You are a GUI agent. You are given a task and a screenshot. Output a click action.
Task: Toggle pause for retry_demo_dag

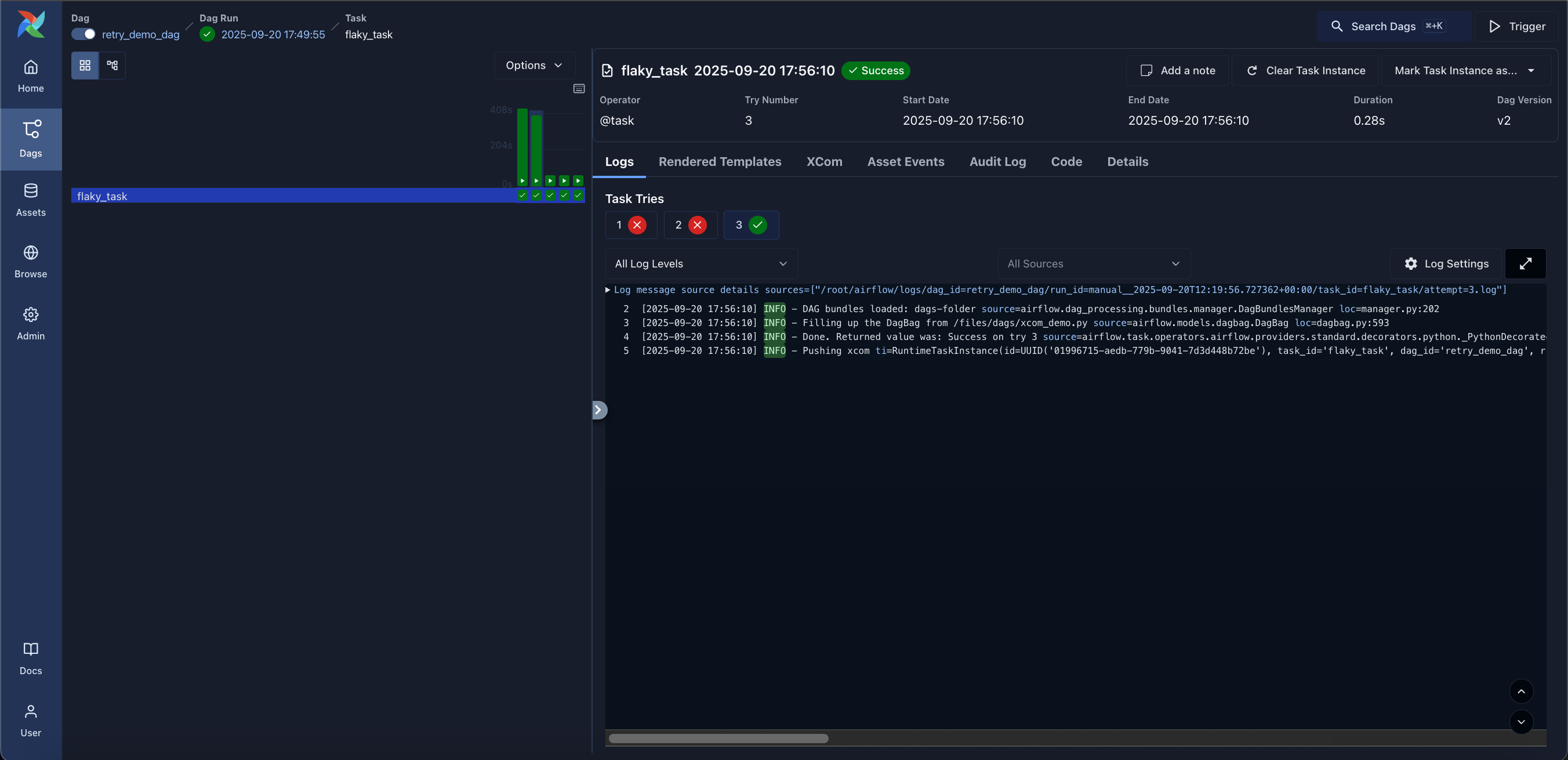click(82, 34)
